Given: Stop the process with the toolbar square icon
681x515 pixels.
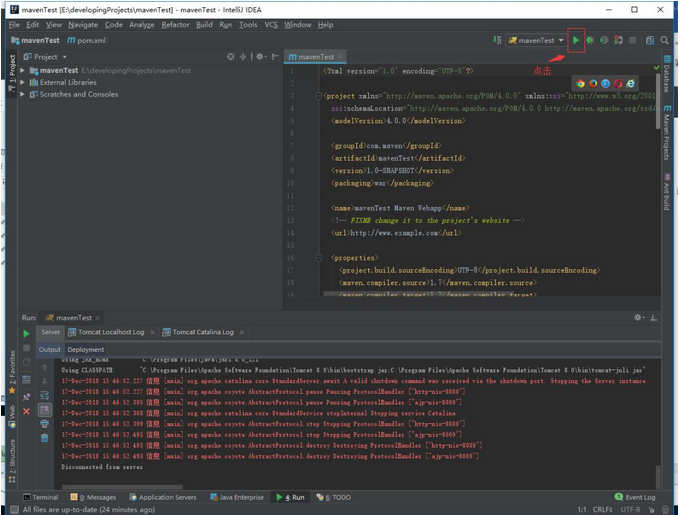Looking at the screenshot, I should pos(633,40).
